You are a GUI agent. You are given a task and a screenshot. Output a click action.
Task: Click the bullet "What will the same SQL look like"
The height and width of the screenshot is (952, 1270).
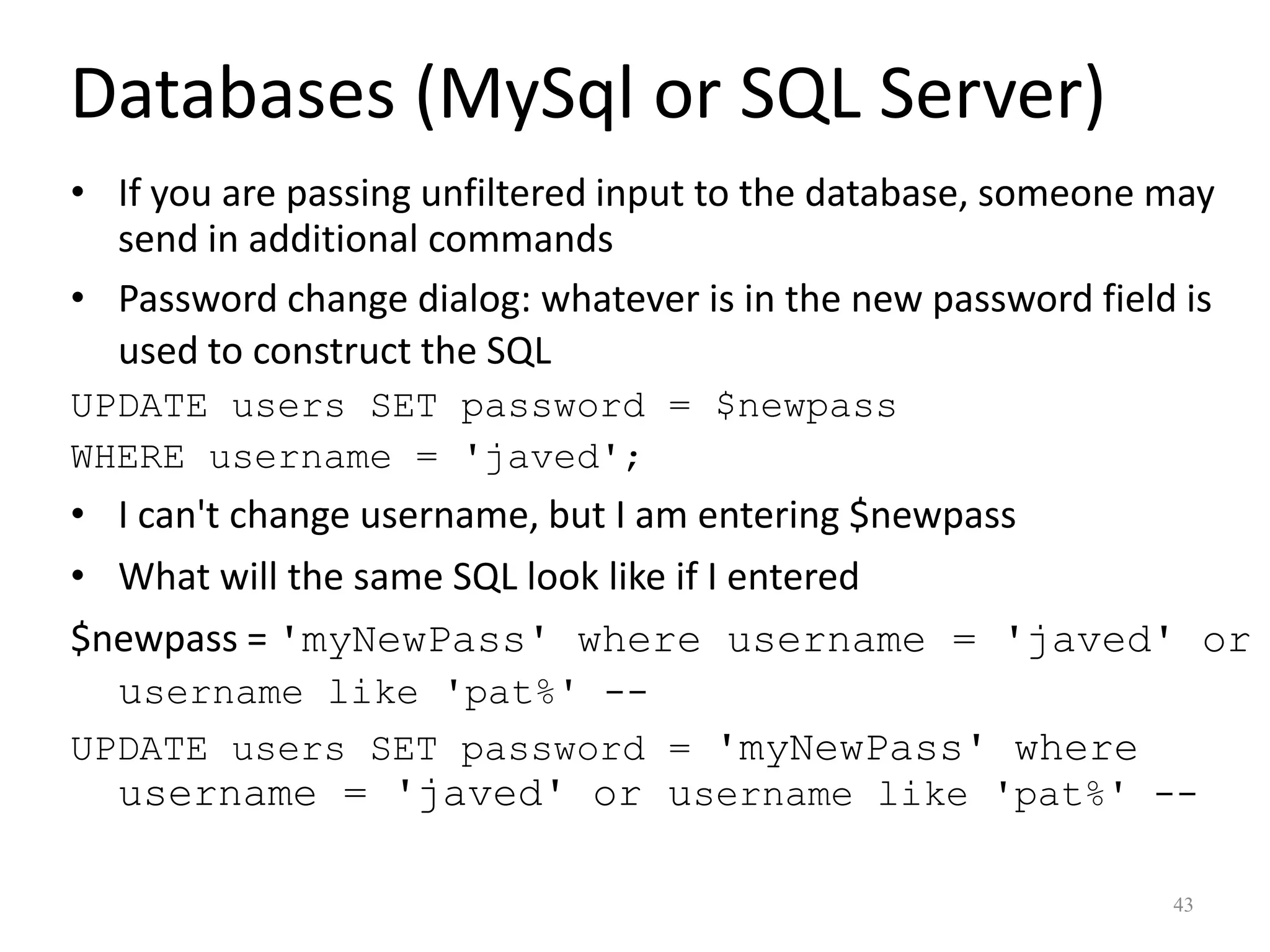tap(488, 576)
